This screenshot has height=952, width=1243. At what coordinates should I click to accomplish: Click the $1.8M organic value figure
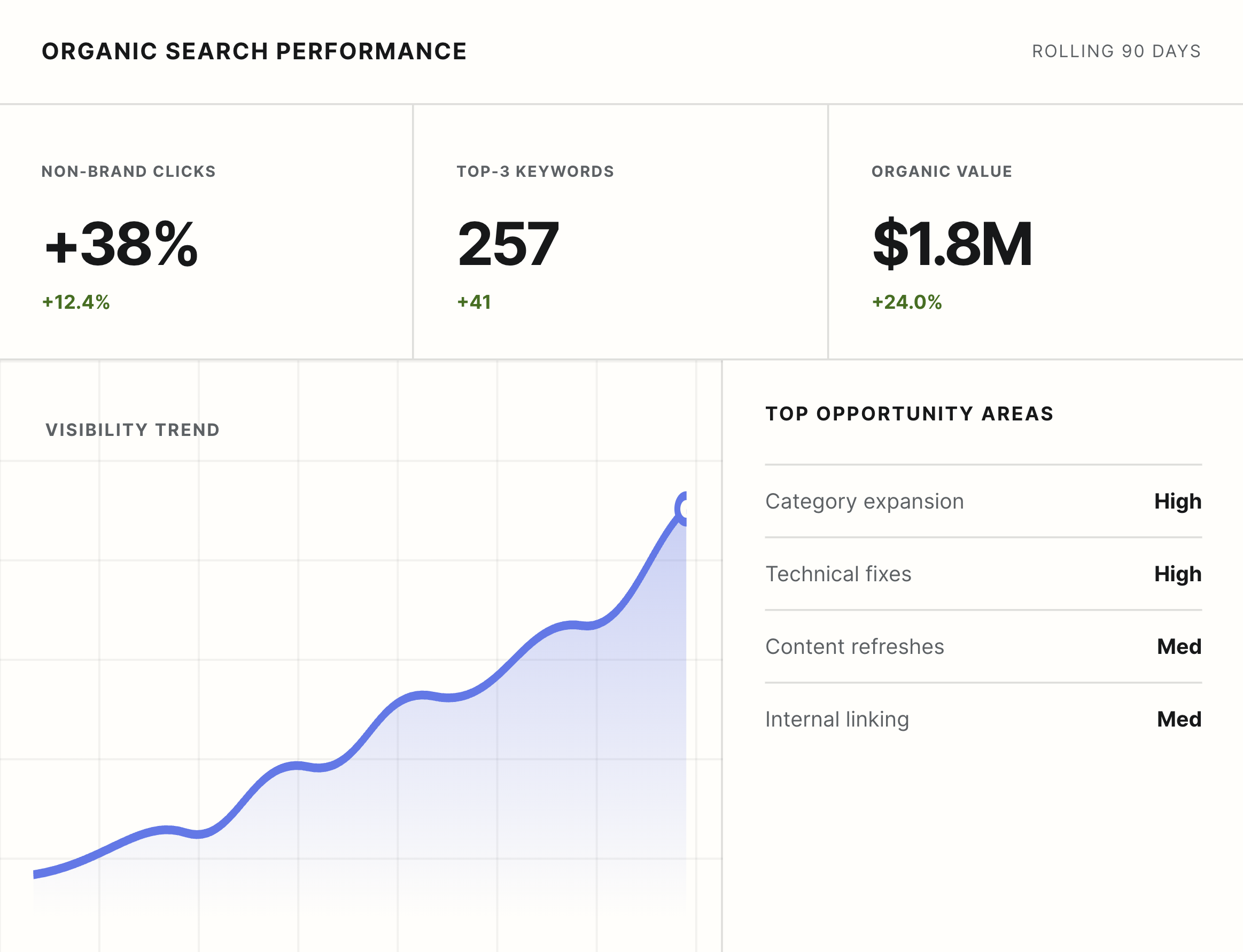click(x=952, y=244)
